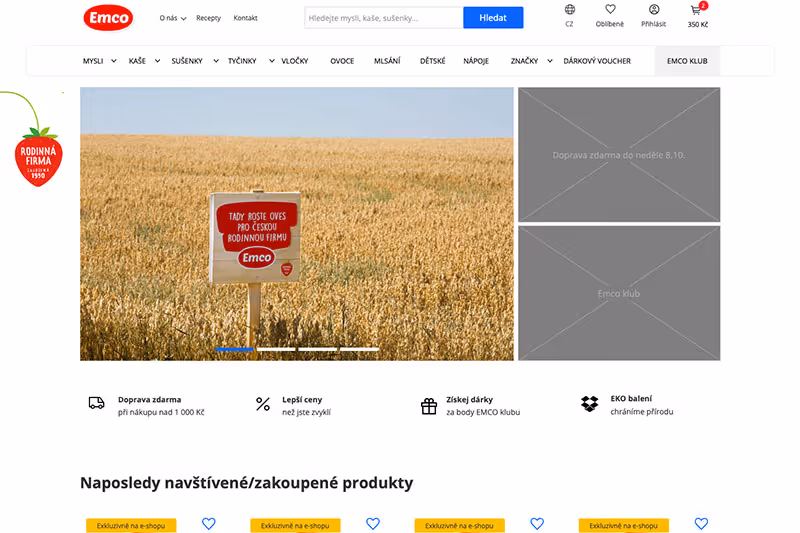800x533 pixels.
Task: Click the delivery truck icon for Doprava zdarma
Action: (96, 403)
